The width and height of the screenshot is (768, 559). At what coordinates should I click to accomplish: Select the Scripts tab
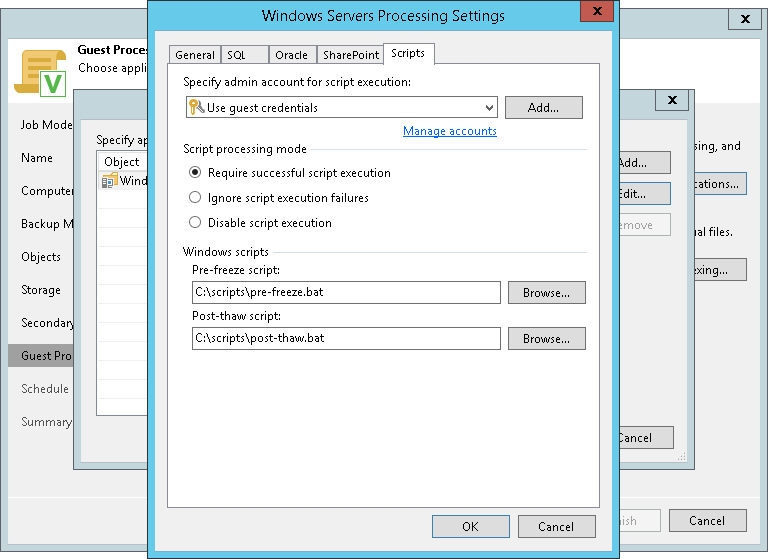(x=408, y=53)
